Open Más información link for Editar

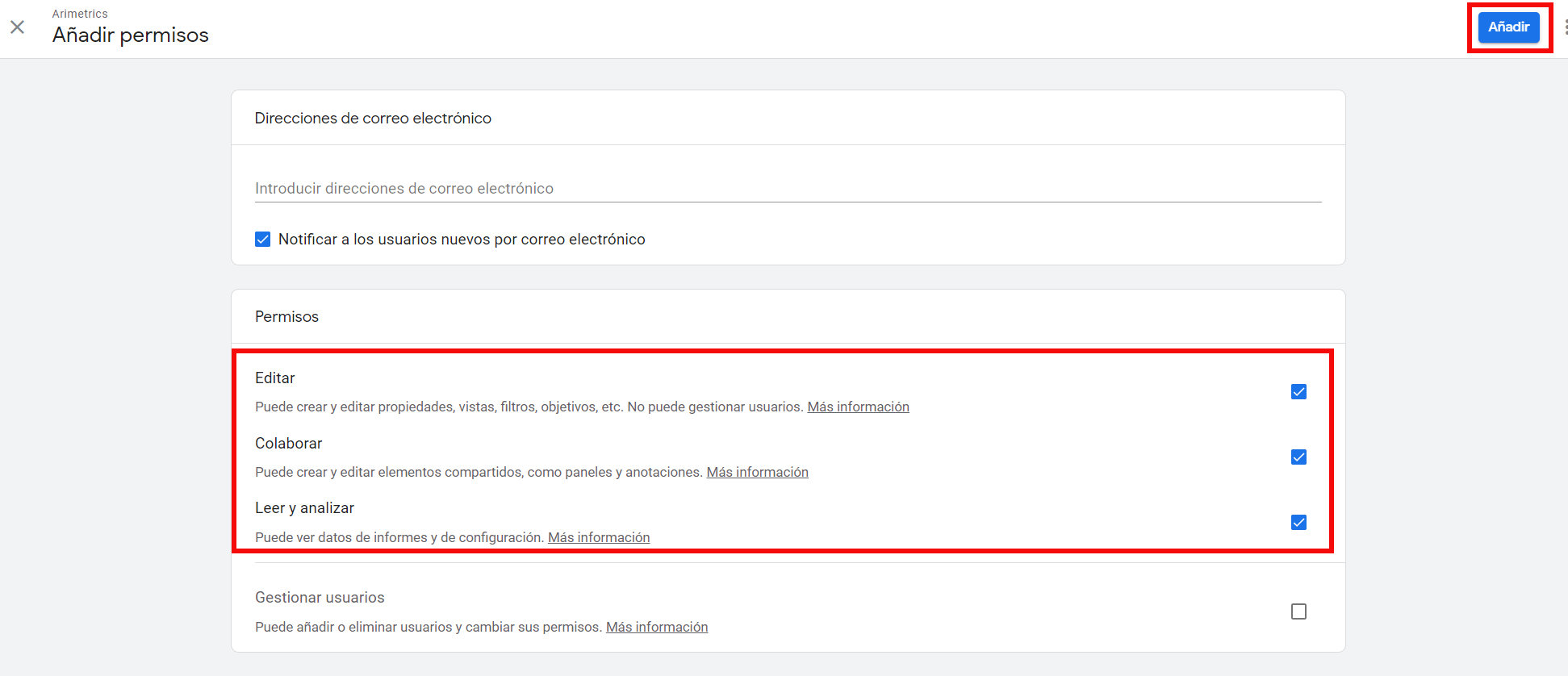(x=858, y=407)
